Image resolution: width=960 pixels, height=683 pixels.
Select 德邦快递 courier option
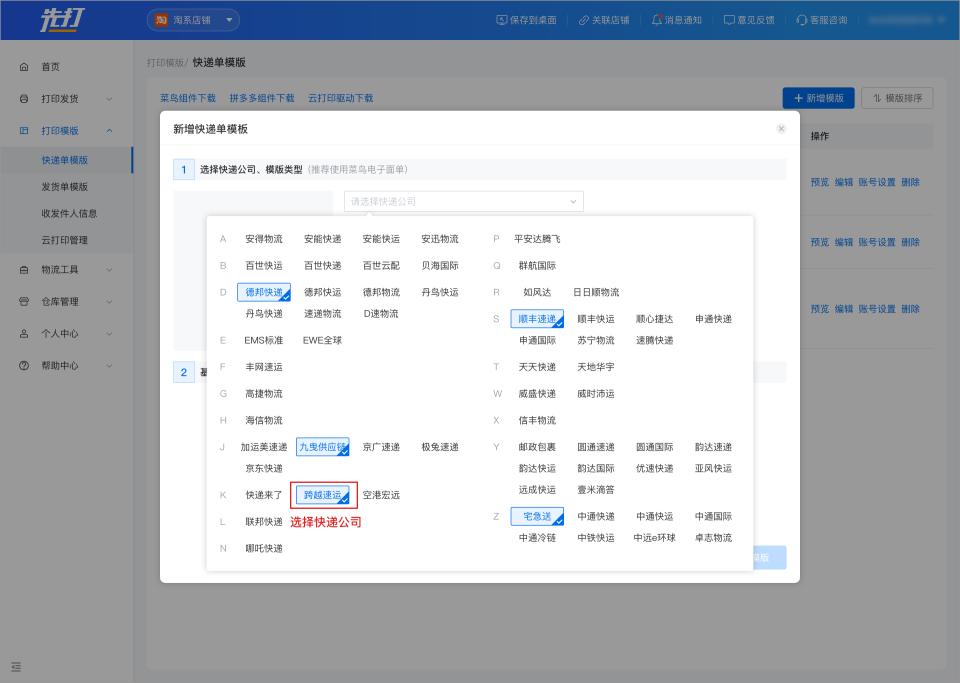click(x=264, y=292)
